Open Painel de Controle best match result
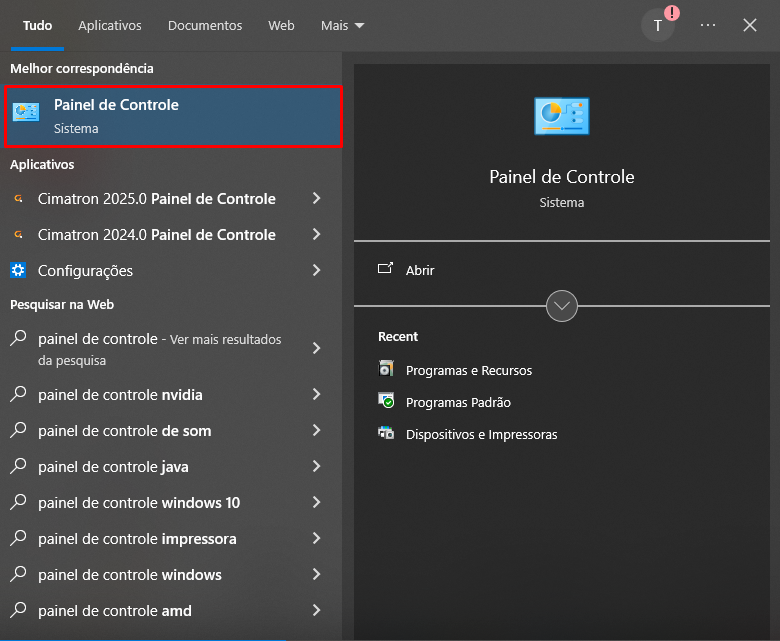Screen dimensions: 780x641 coord(173,116)
